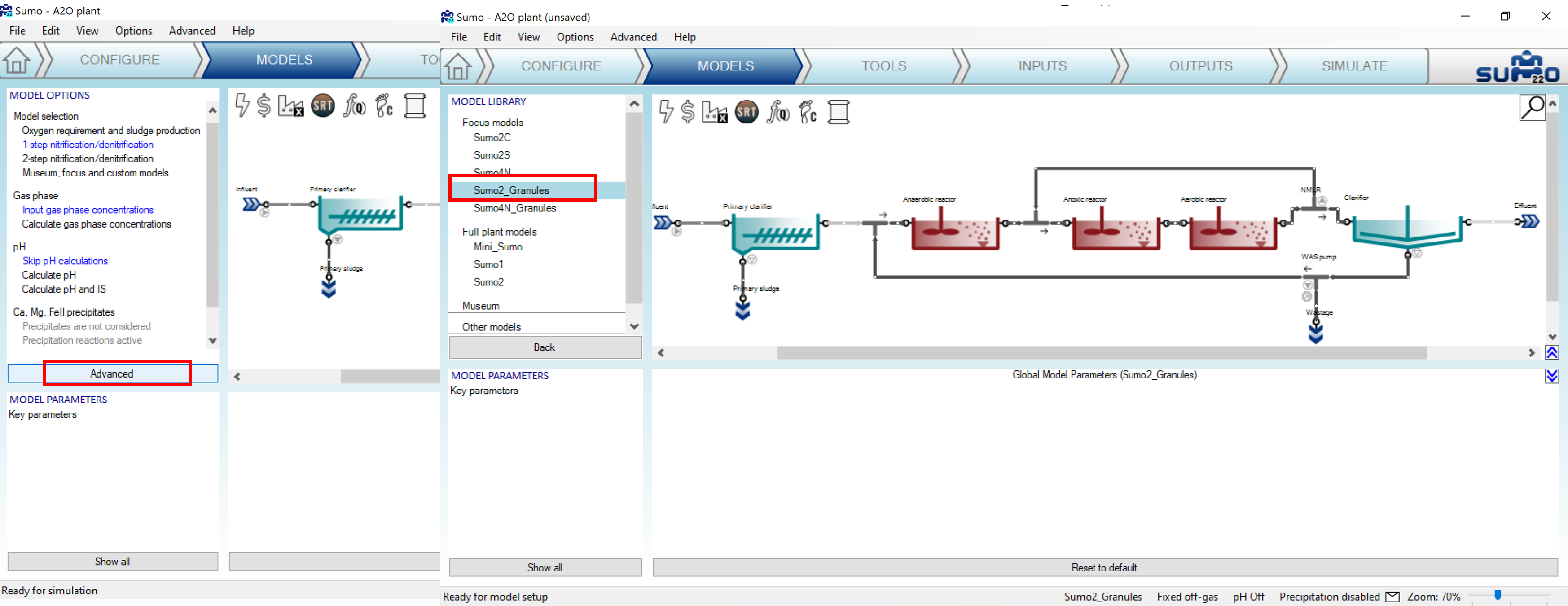Select Oxygen requirement and sludge production option

point(111,130)
